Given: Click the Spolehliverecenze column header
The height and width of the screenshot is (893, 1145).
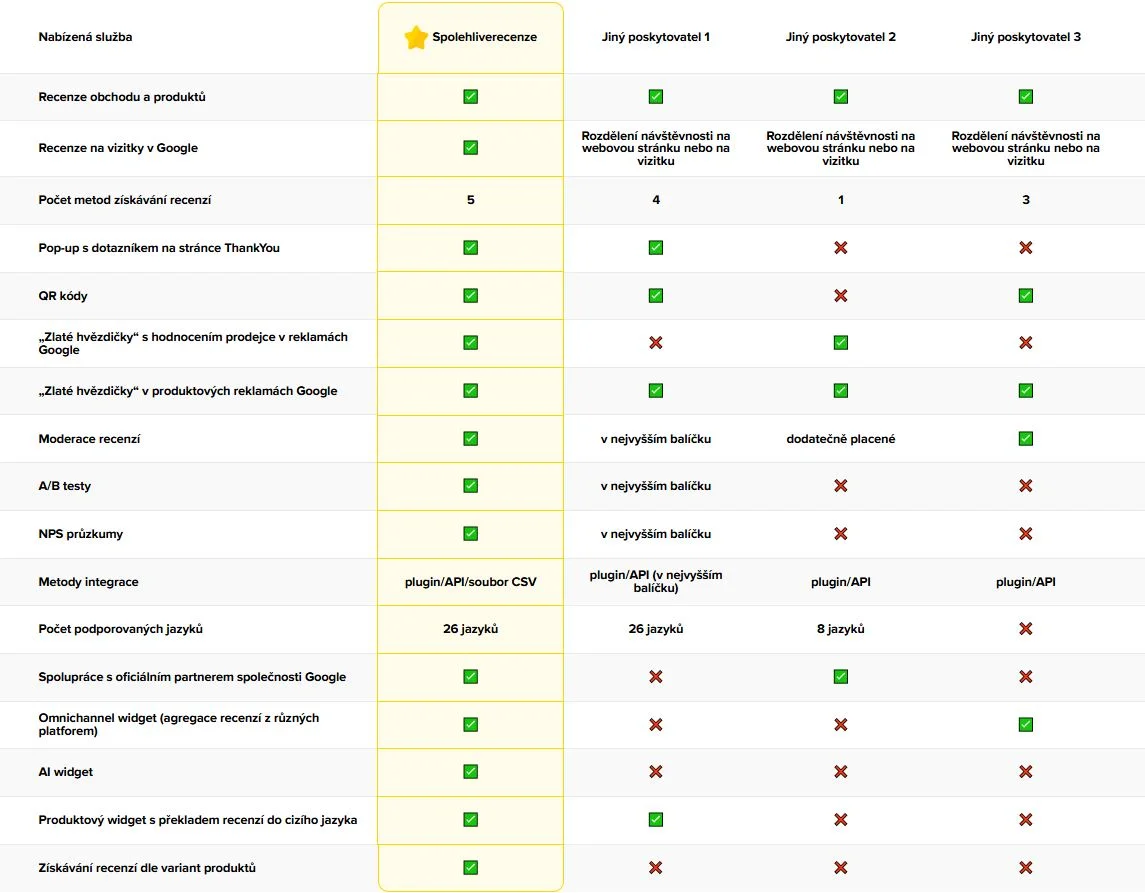Looking at the screenshot, I should 484,38.
